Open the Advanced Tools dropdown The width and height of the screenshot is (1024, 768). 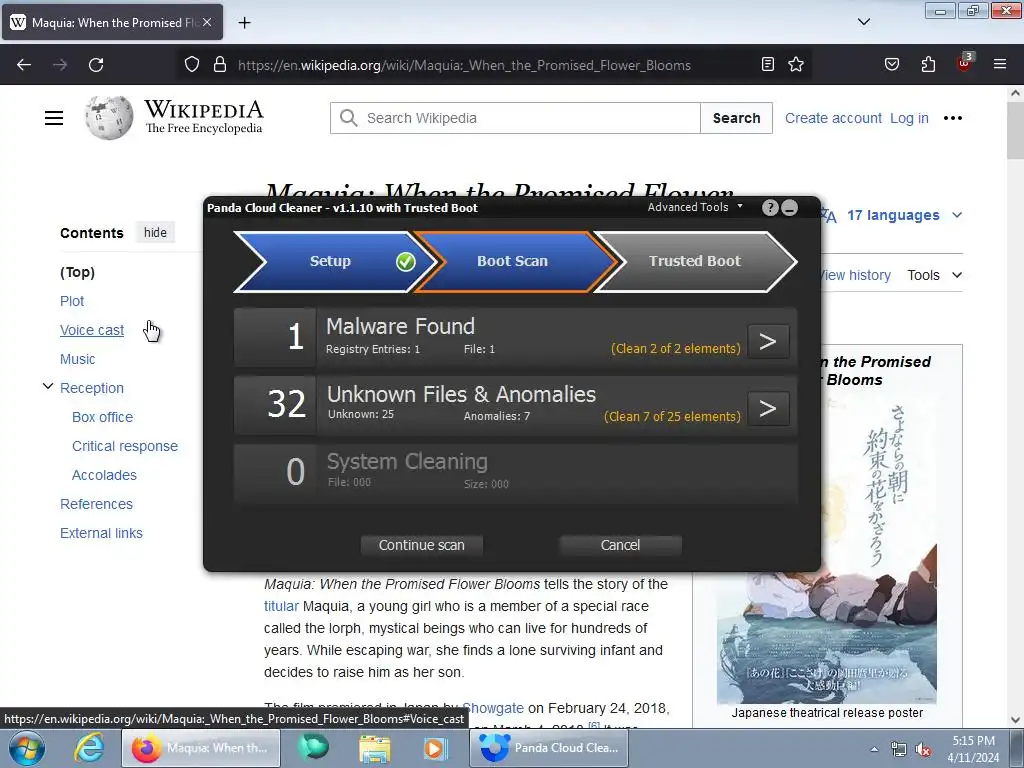click(x=695, y=207)
